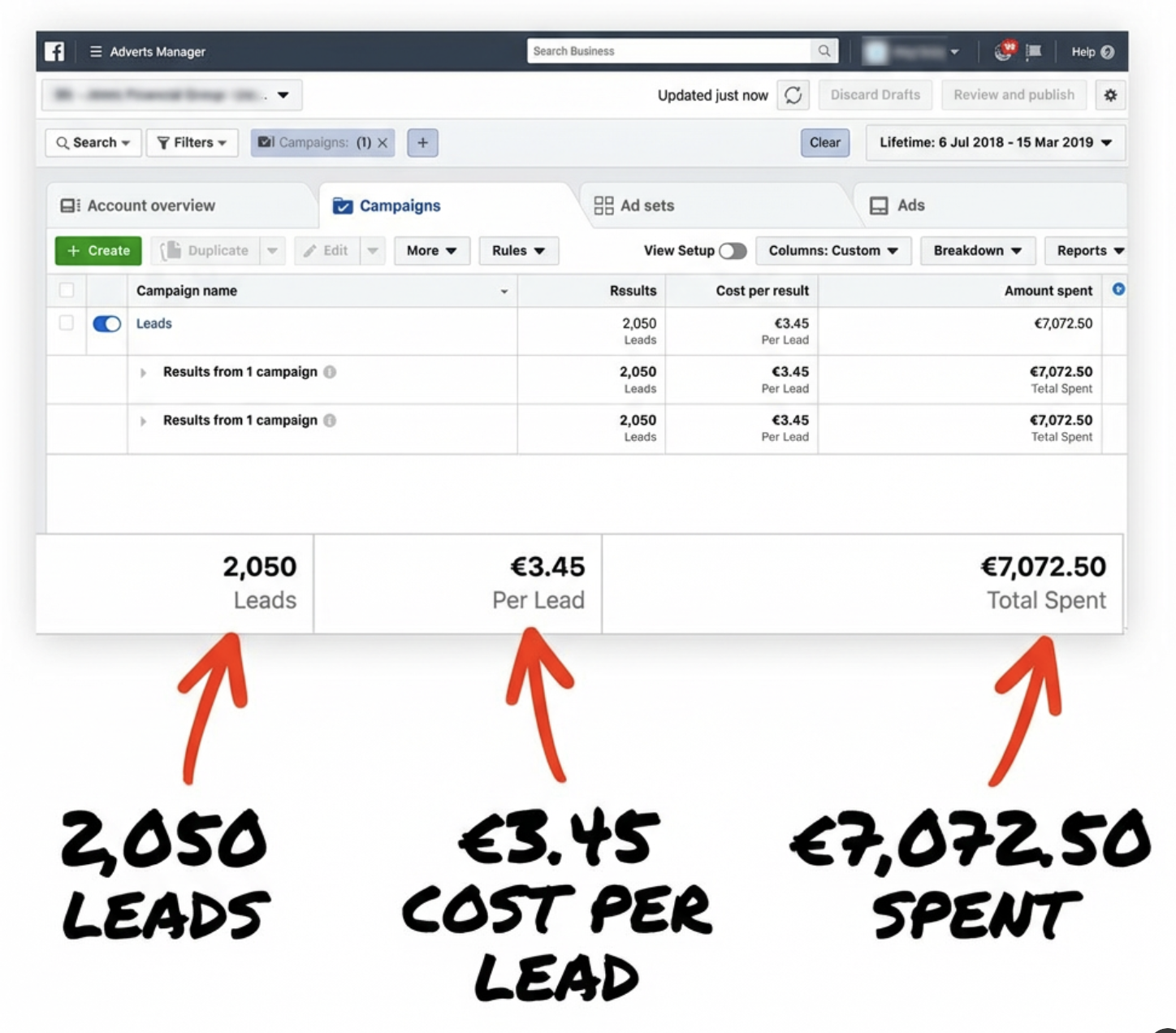Expand the Filters dropdown

point(192,143)
